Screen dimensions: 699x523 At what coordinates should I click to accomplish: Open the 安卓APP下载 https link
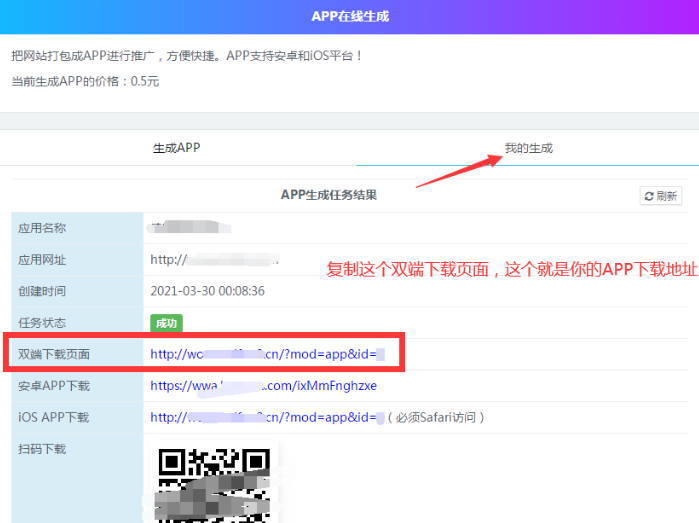coord(263,385)
